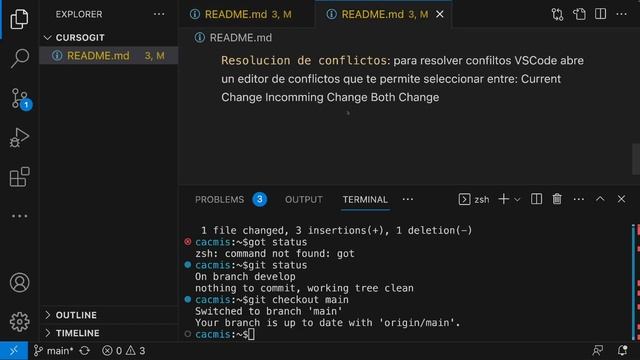
Task: Open Source Control view with 1 change
Action: coord(20,98)
